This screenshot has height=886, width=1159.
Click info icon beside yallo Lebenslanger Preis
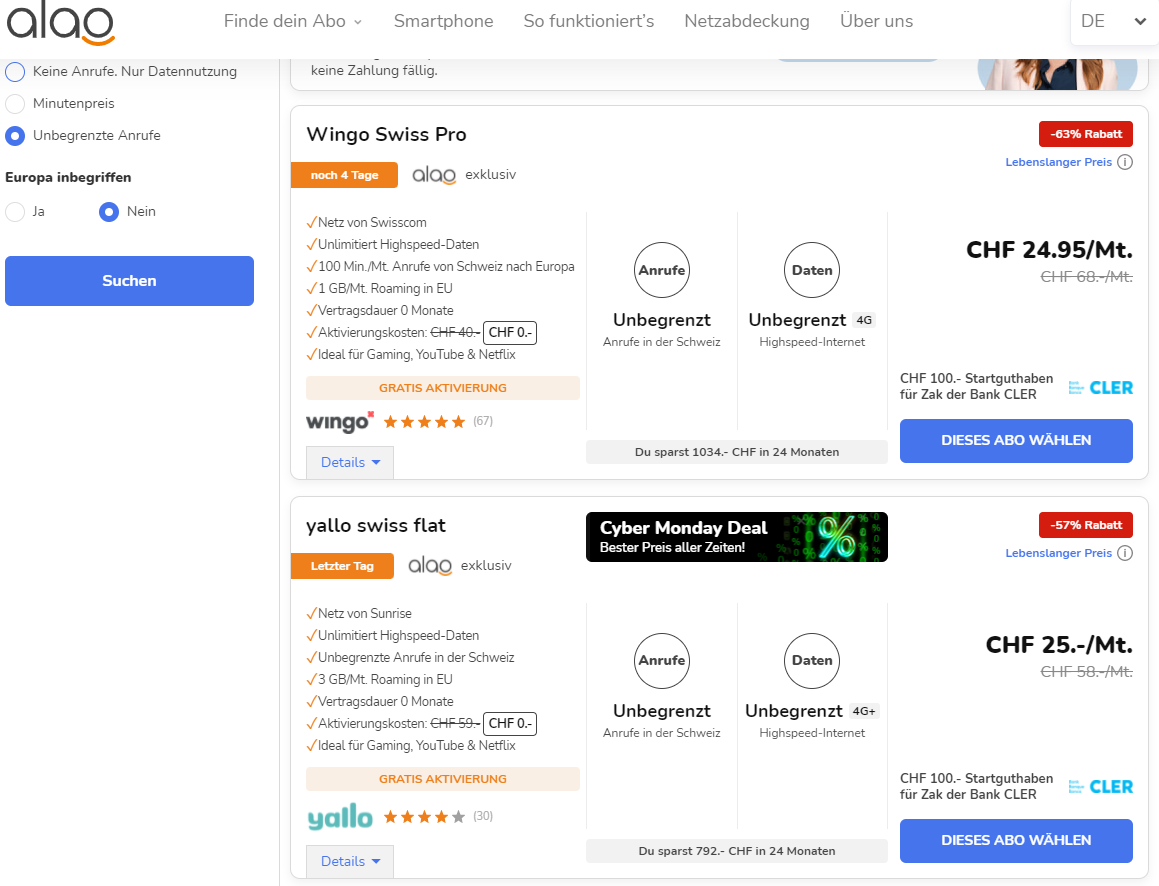click(1124, 553)
